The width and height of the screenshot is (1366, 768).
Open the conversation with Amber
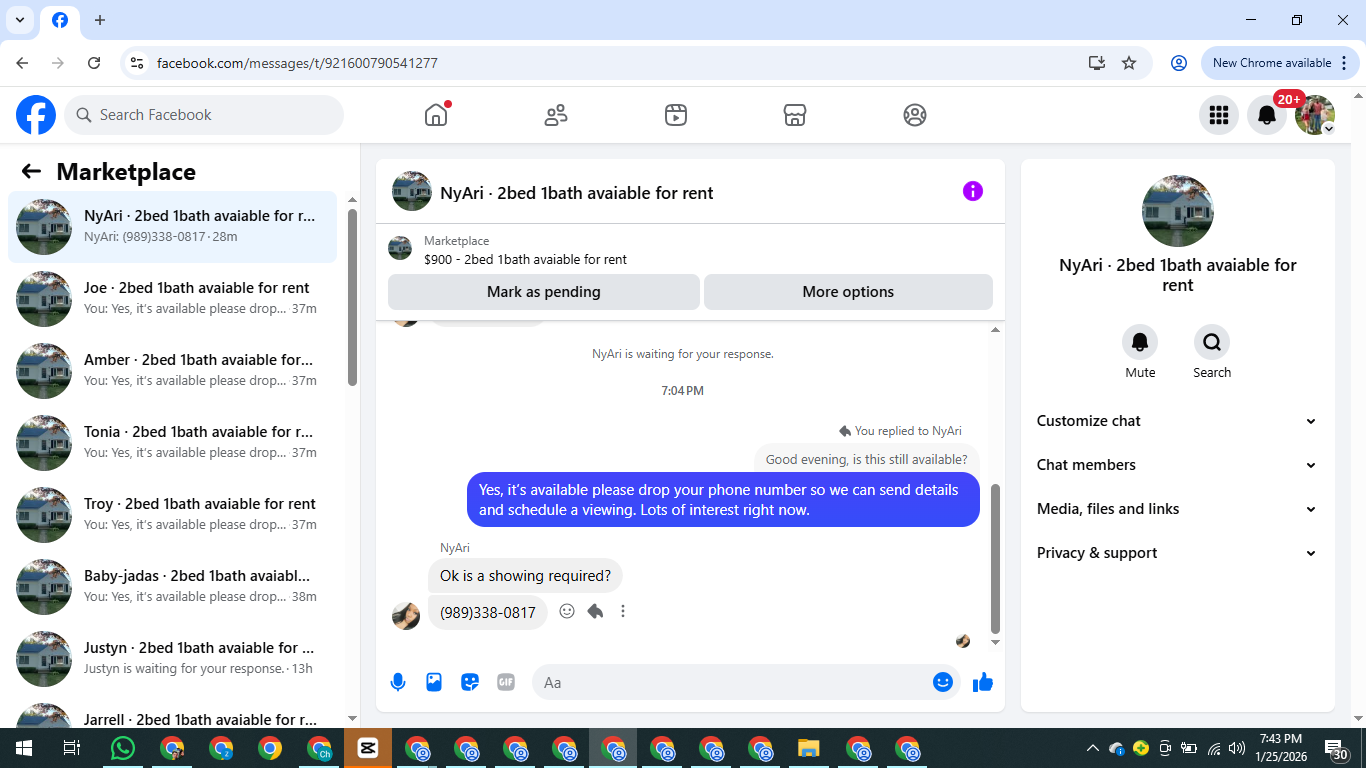(172, 371)
